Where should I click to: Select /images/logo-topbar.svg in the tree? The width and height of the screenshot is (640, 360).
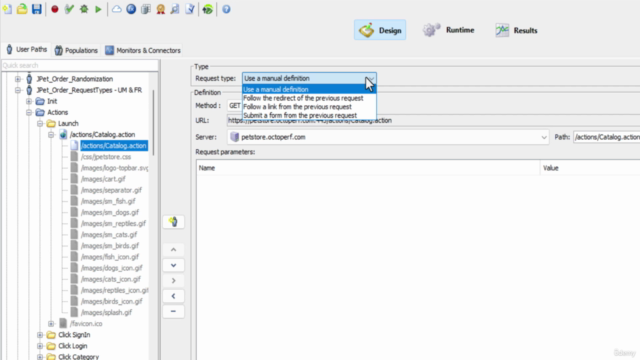(x=114, y=168)
